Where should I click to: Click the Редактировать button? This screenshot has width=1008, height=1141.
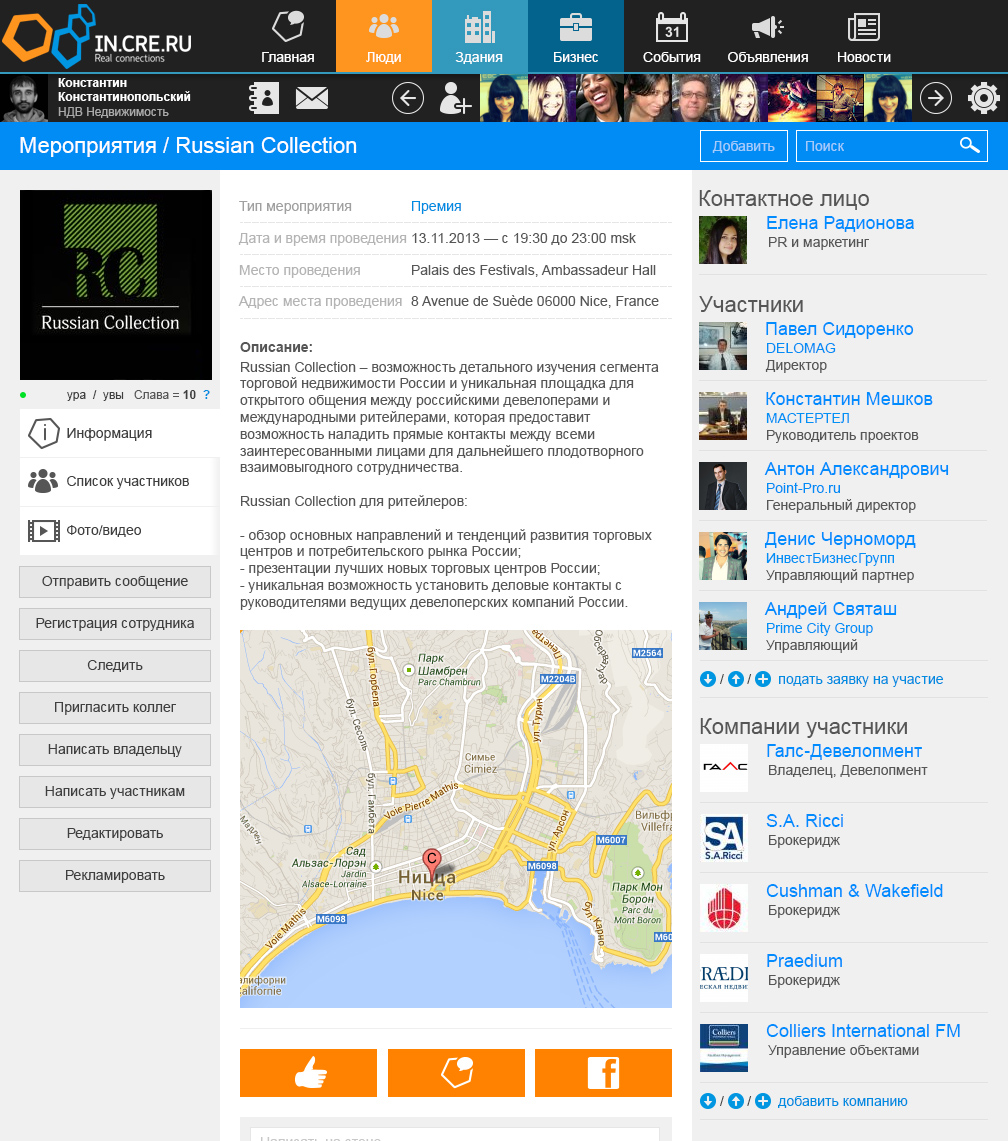(115, 833)
